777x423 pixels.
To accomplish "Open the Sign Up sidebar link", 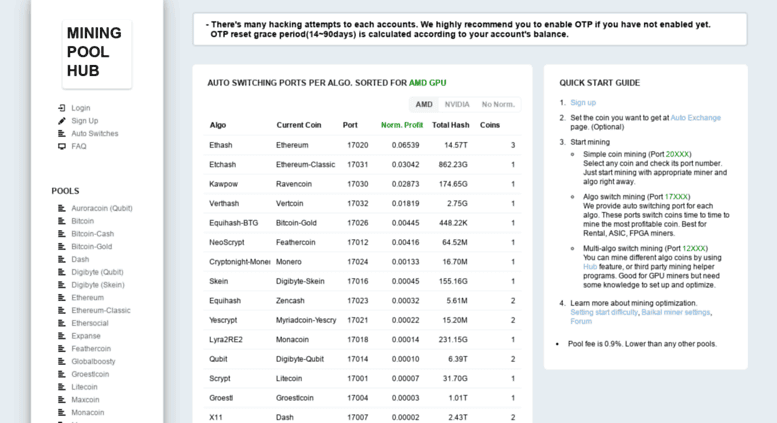I will point(85,121).
